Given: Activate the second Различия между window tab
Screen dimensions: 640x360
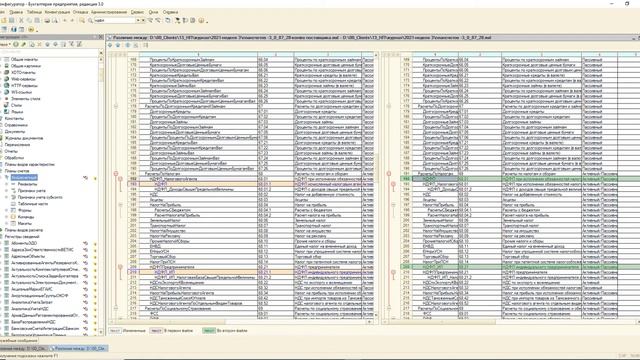Looking at the screenshot, I should (78, 349).
